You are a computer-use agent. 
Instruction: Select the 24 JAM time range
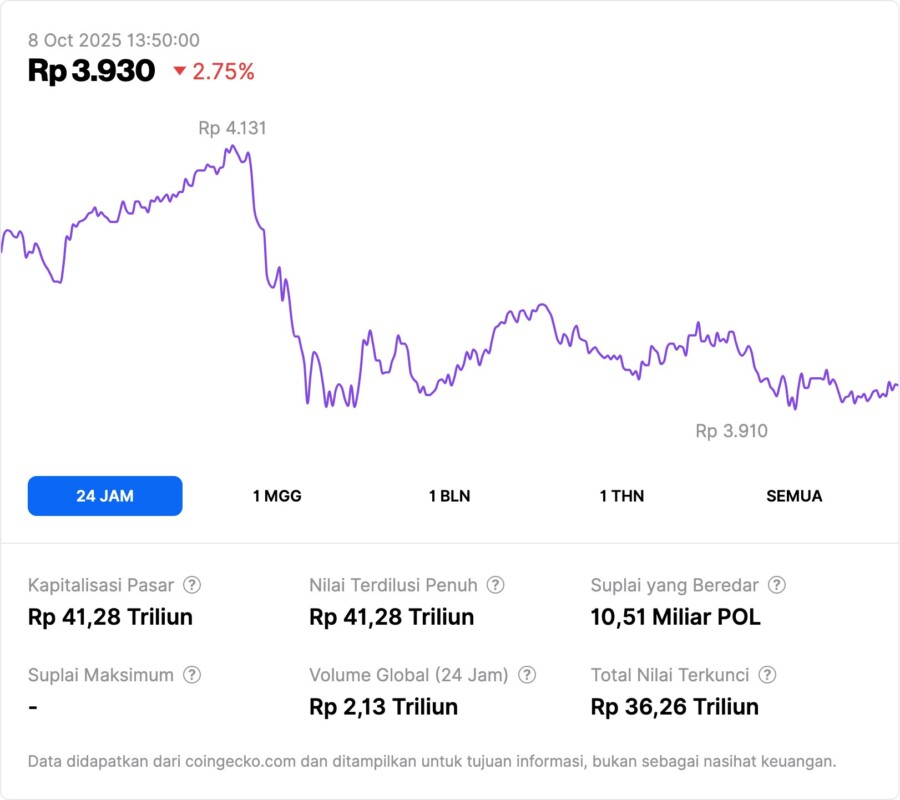pos(105,496)
